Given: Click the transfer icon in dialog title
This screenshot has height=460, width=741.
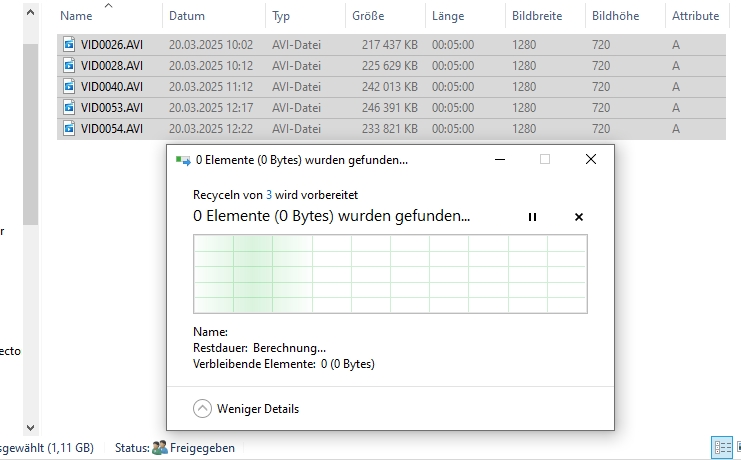Looking at the screenshot, I should tap(183, 160).
